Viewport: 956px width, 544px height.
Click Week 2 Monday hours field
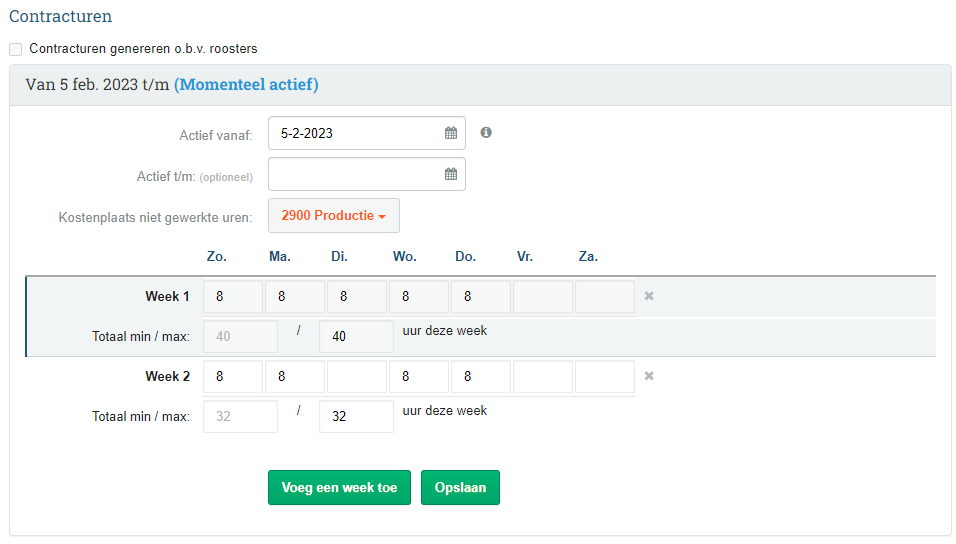click(294, 376)
